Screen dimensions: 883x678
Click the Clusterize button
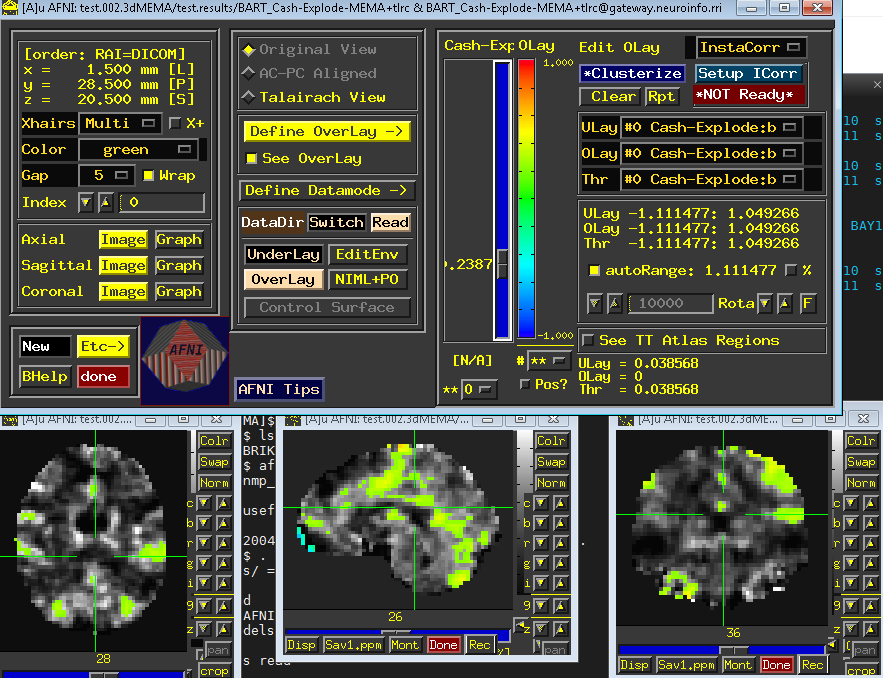[632, 74]
